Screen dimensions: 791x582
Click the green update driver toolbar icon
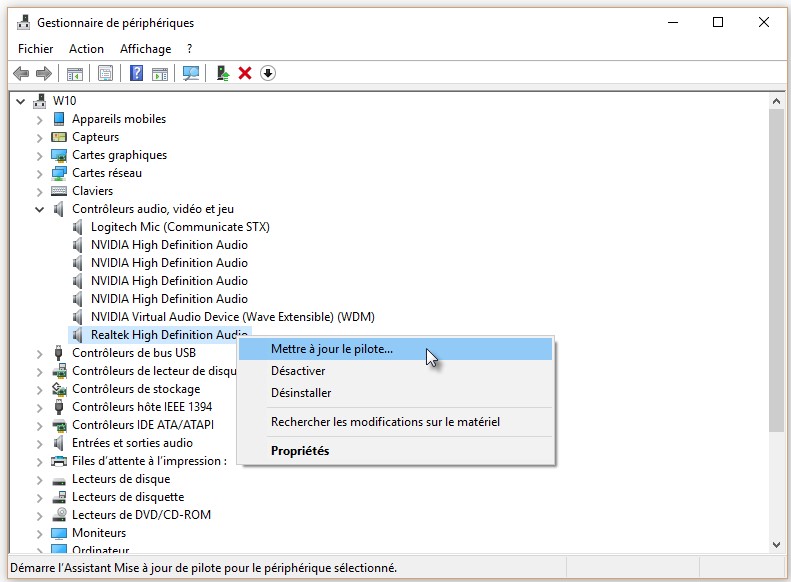coord(224,73)
